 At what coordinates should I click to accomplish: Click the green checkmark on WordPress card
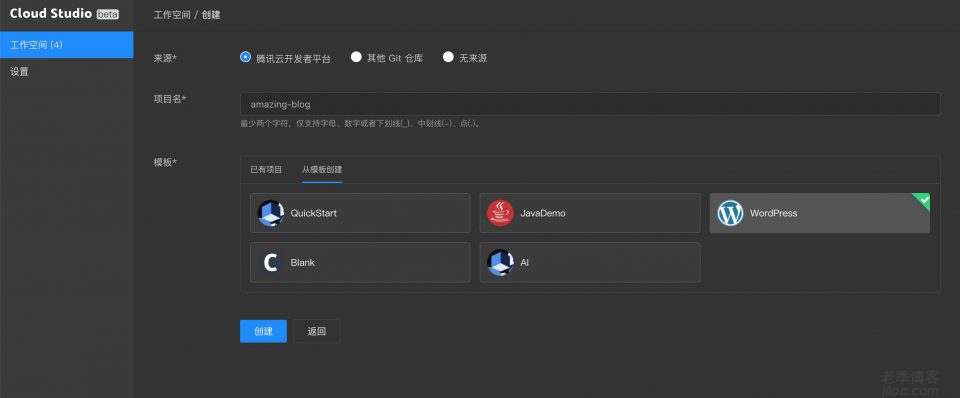pyautogui.click(x=923, y=200)
